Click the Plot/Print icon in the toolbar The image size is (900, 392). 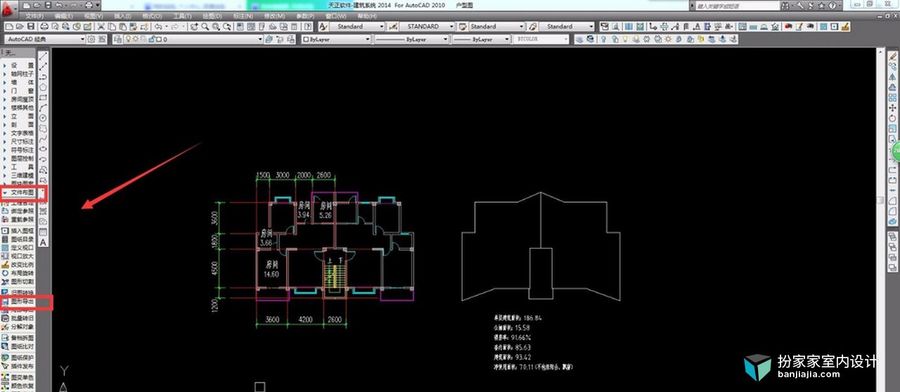[x=44, y=26]
